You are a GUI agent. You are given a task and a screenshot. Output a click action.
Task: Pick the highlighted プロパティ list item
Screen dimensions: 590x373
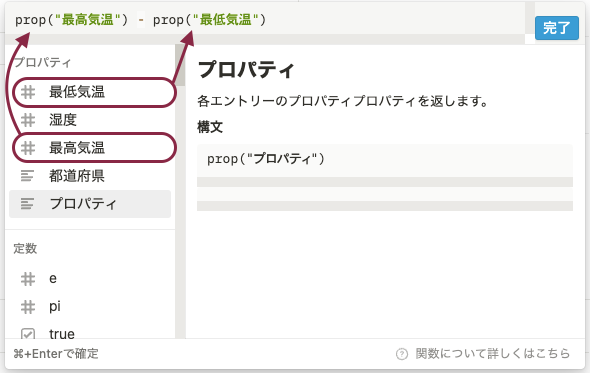coord(90,204)
